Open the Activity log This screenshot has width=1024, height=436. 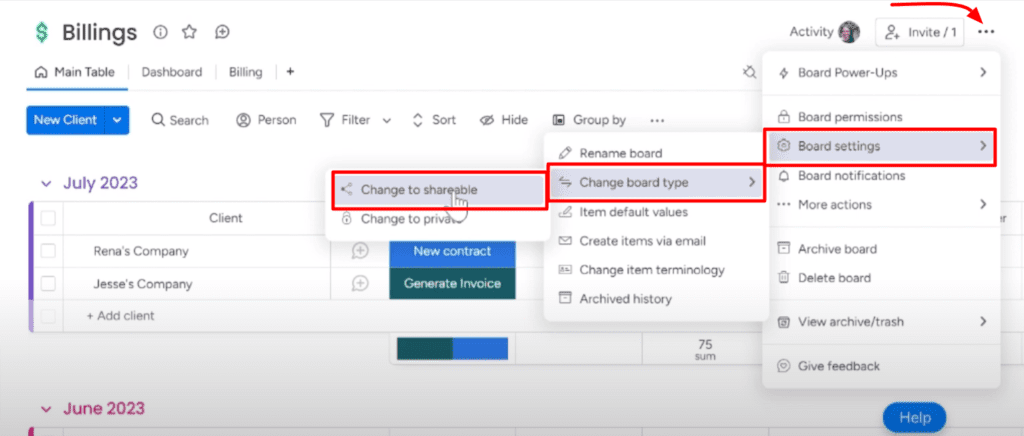(811, 31)
